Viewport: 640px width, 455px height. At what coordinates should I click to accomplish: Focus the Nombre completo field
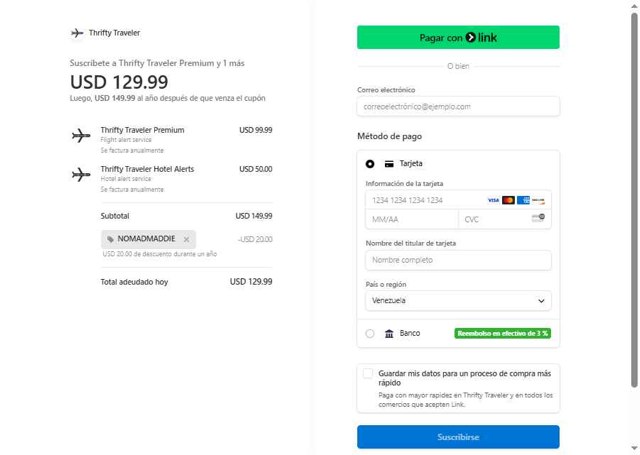point(458,260)
